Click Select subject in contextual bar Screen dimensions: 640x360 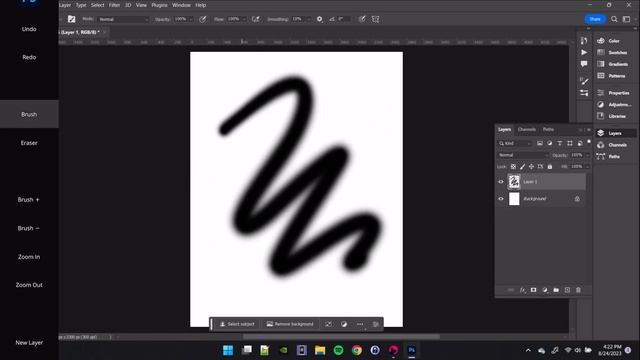point(237,324)
